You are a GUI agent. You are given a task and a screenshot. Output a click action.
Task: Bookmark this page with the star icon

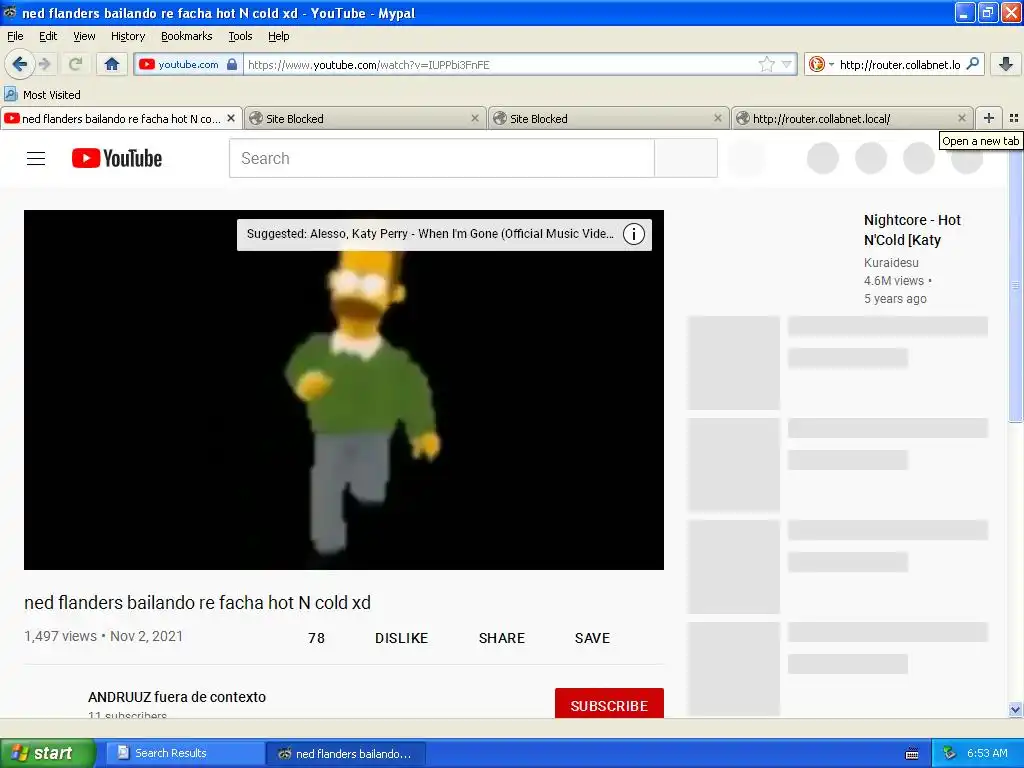(x=766, y=64)
